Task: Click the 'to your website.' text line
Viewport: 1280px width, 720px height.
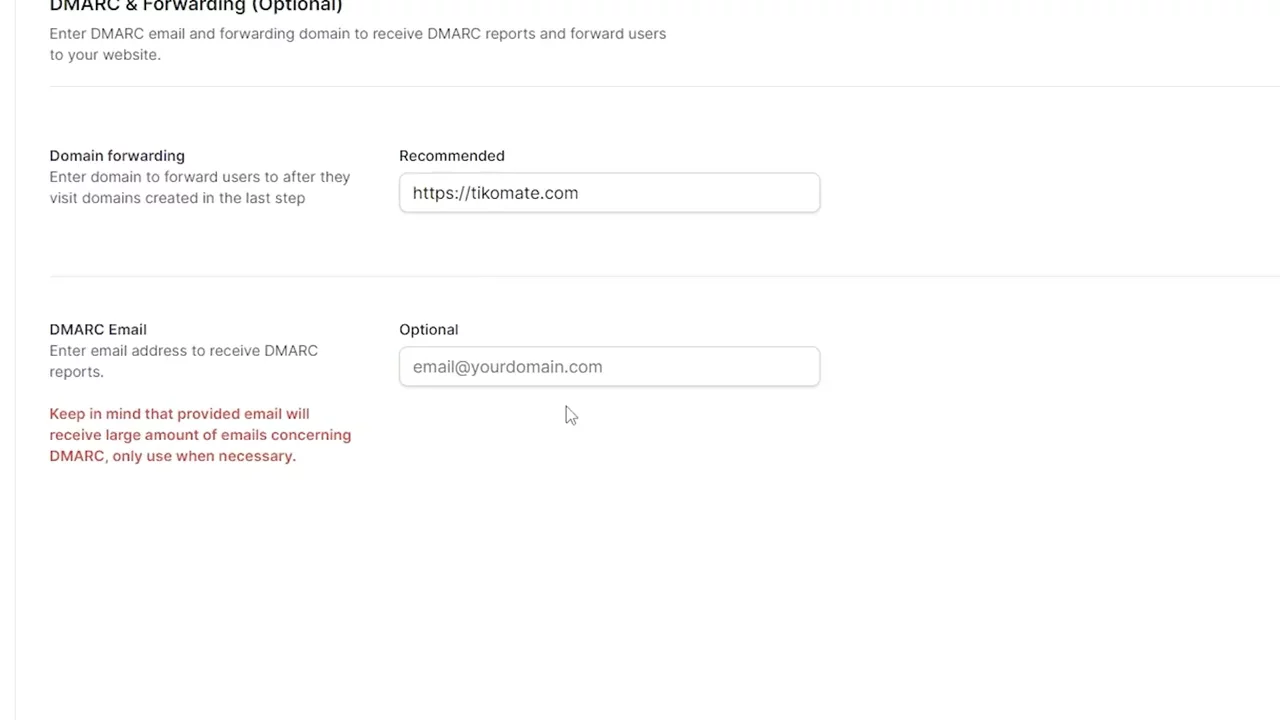Action: 105,55
